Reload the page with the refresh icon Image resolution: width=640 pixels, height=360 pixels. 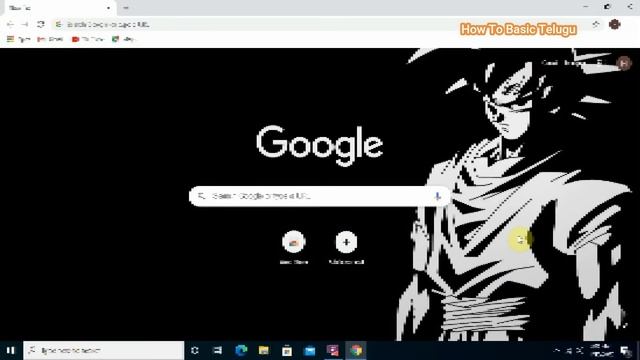tap(40, 24)
